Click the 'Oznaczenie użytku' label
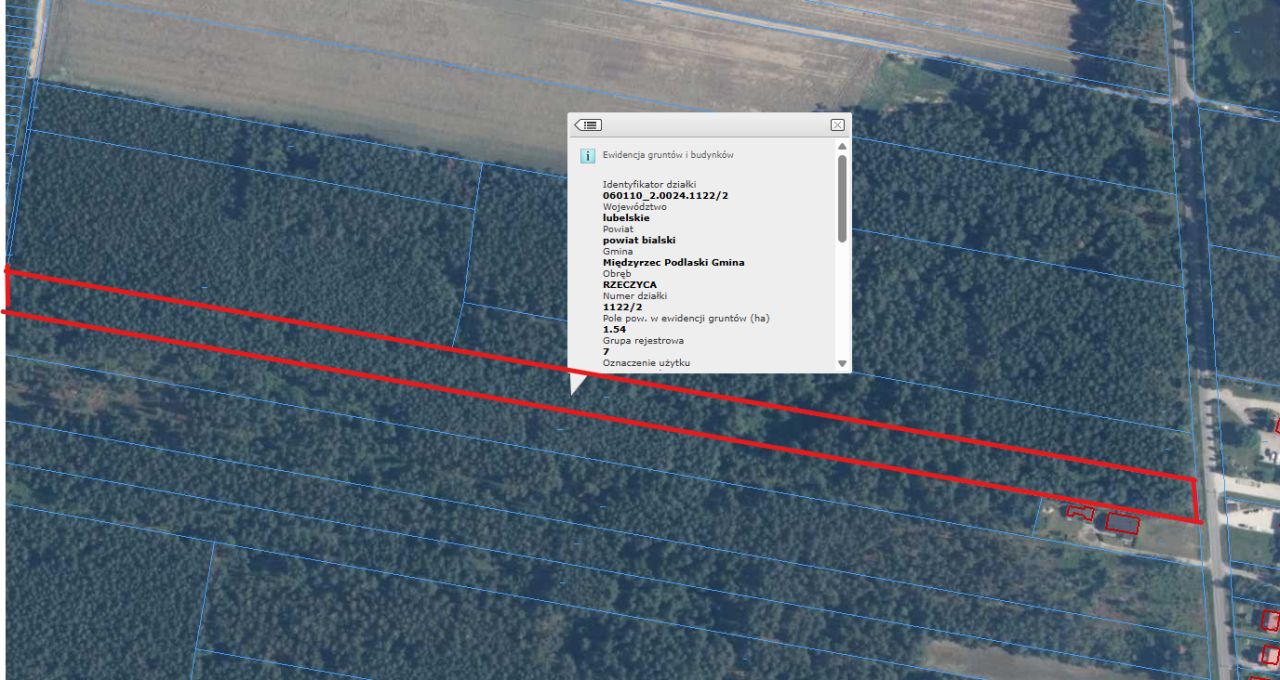Image resolution: width=1280 pixels, height=680 pixels. tap(646, 362)
